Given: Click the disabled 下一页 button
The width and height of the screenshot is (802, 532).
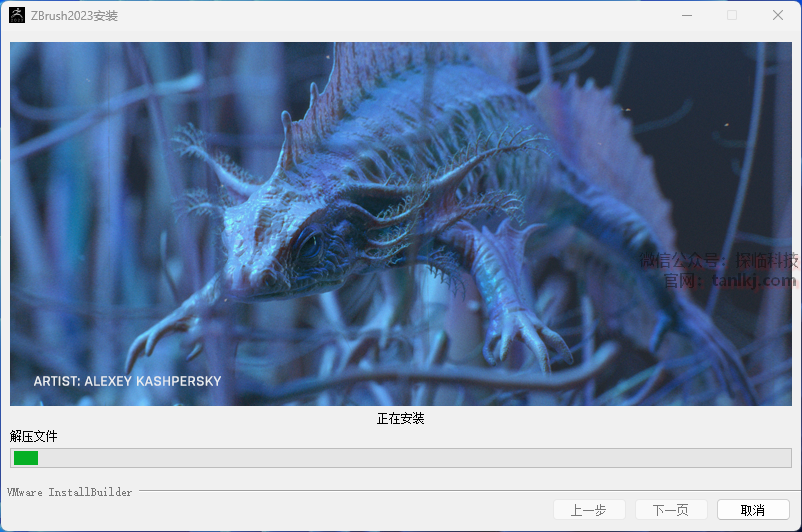Looking at the screenshot, I should tap(670, 510).
